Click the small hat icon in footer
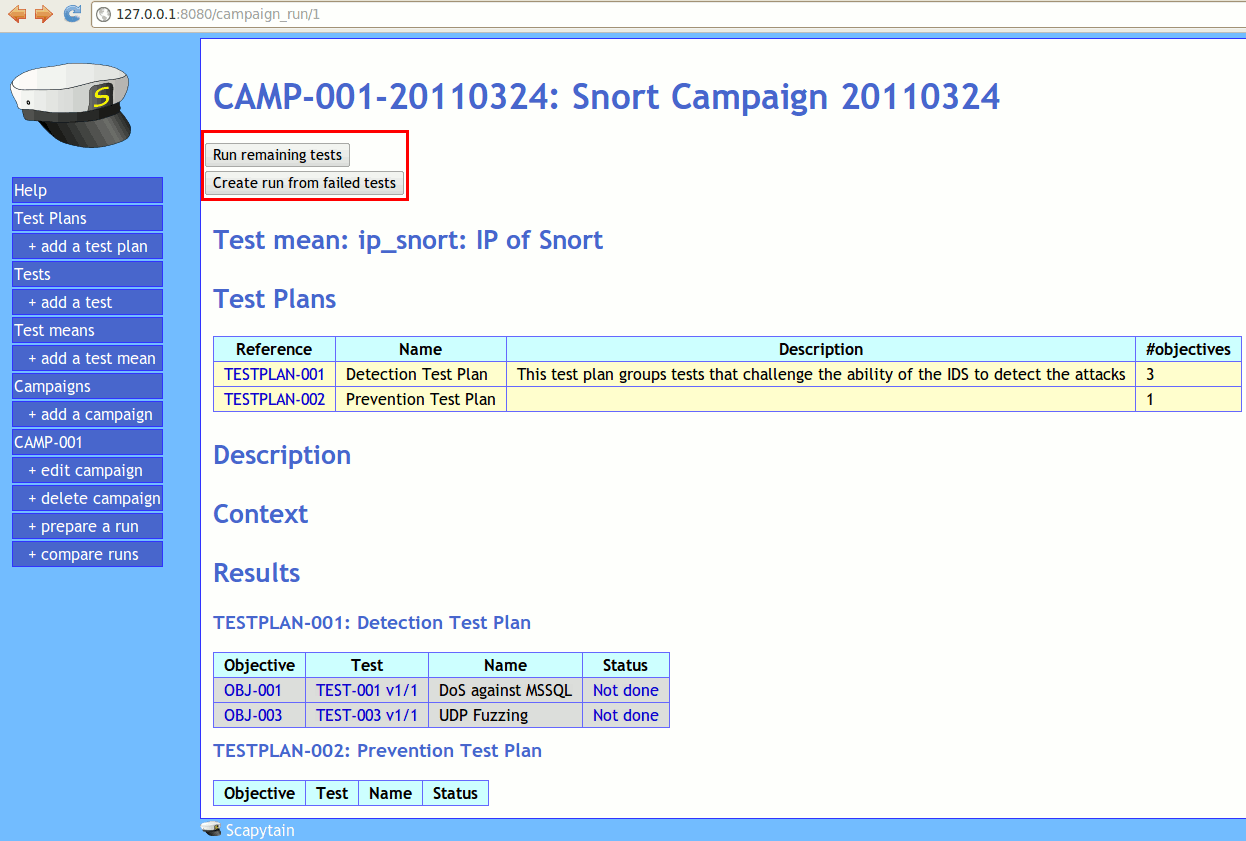 (x=211, y=830)
